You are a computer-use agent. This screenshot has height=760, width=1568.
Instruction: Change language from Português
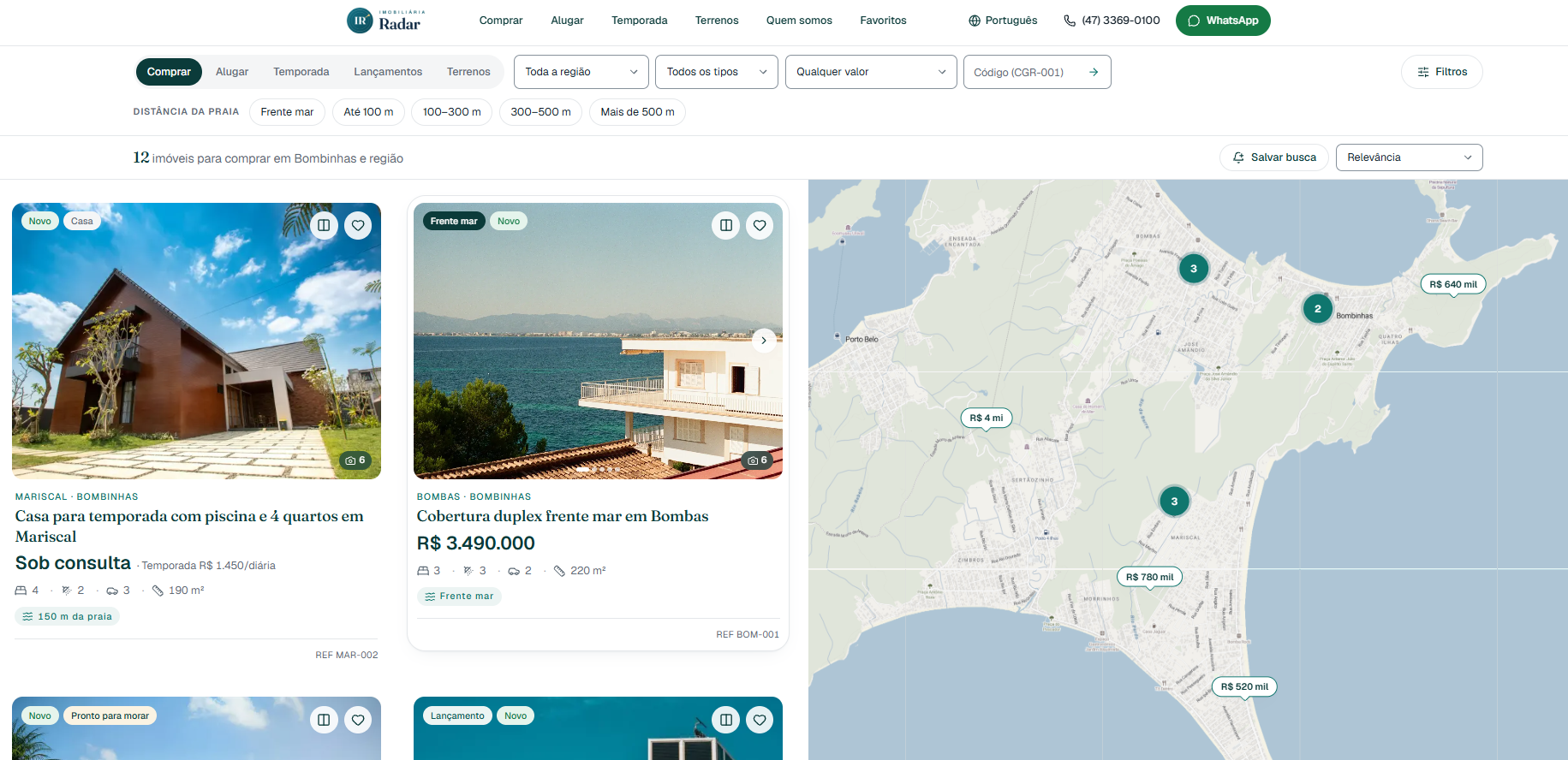point(1003,21)
